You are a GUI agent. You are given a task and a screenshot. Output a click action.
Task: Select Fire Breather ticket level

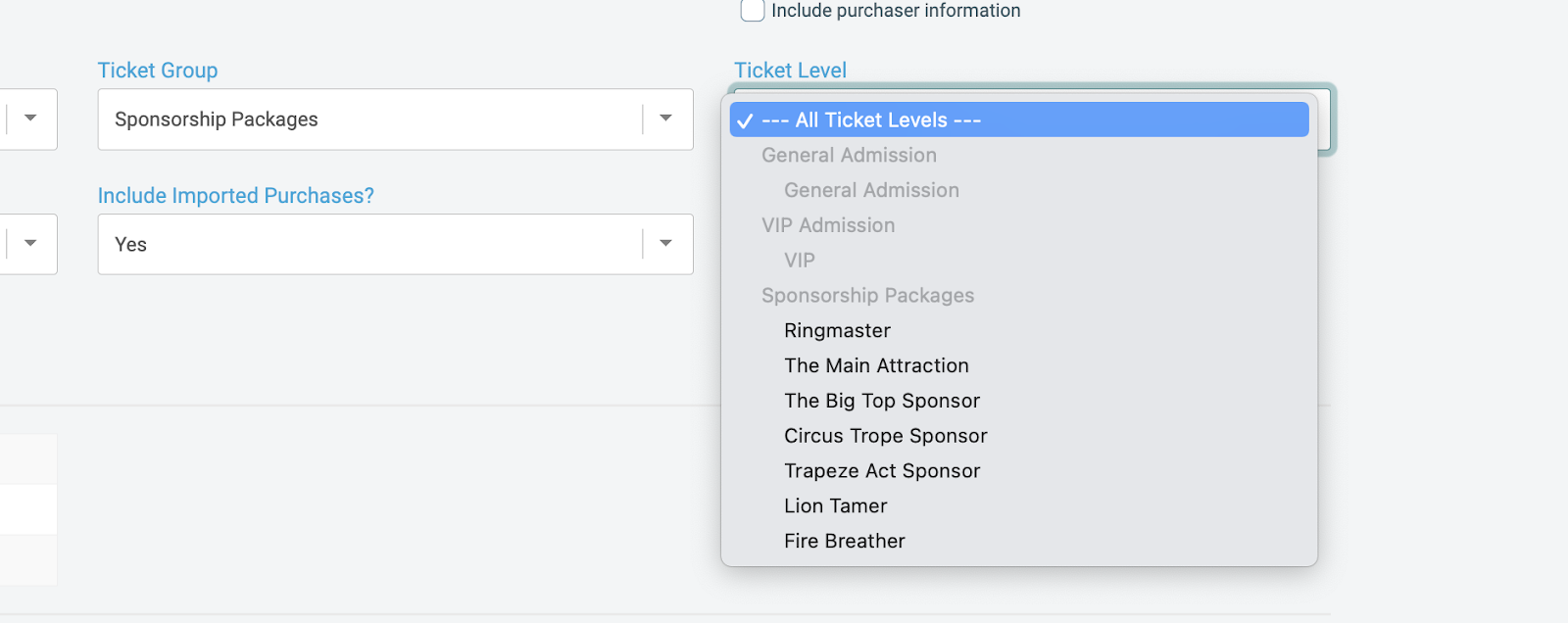[844, 542]
